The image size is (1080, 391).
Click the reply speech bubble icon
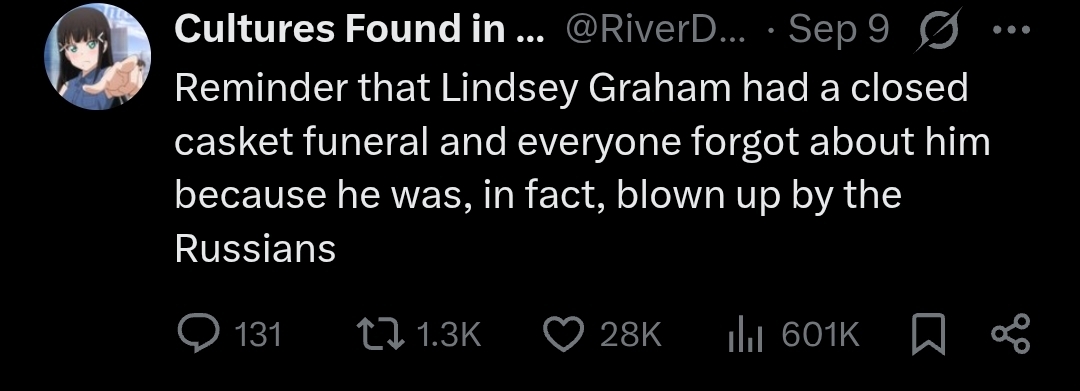pos(198,334)
